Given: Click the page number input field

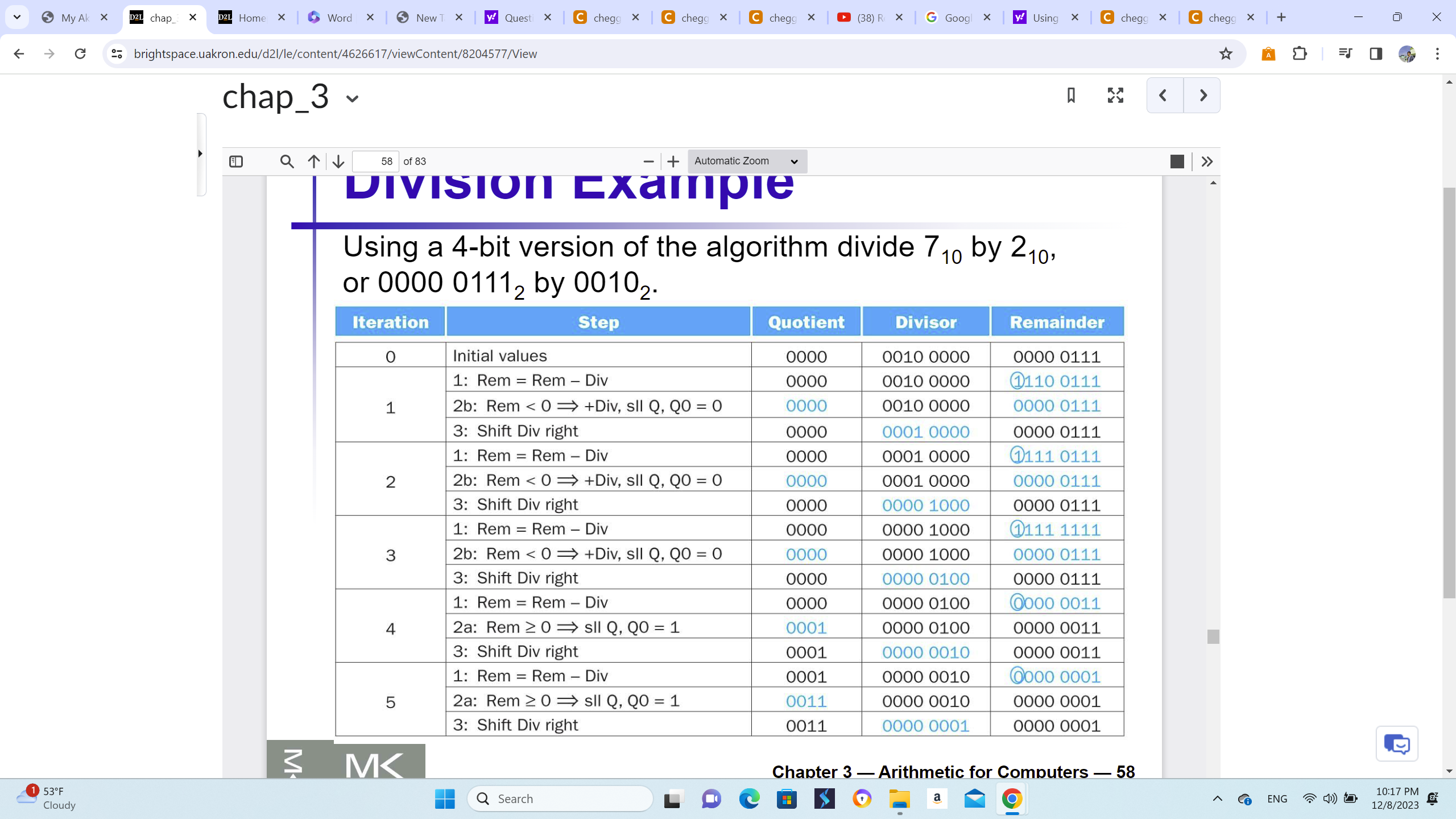Looking at the screenshot, I should pos(375,162).
